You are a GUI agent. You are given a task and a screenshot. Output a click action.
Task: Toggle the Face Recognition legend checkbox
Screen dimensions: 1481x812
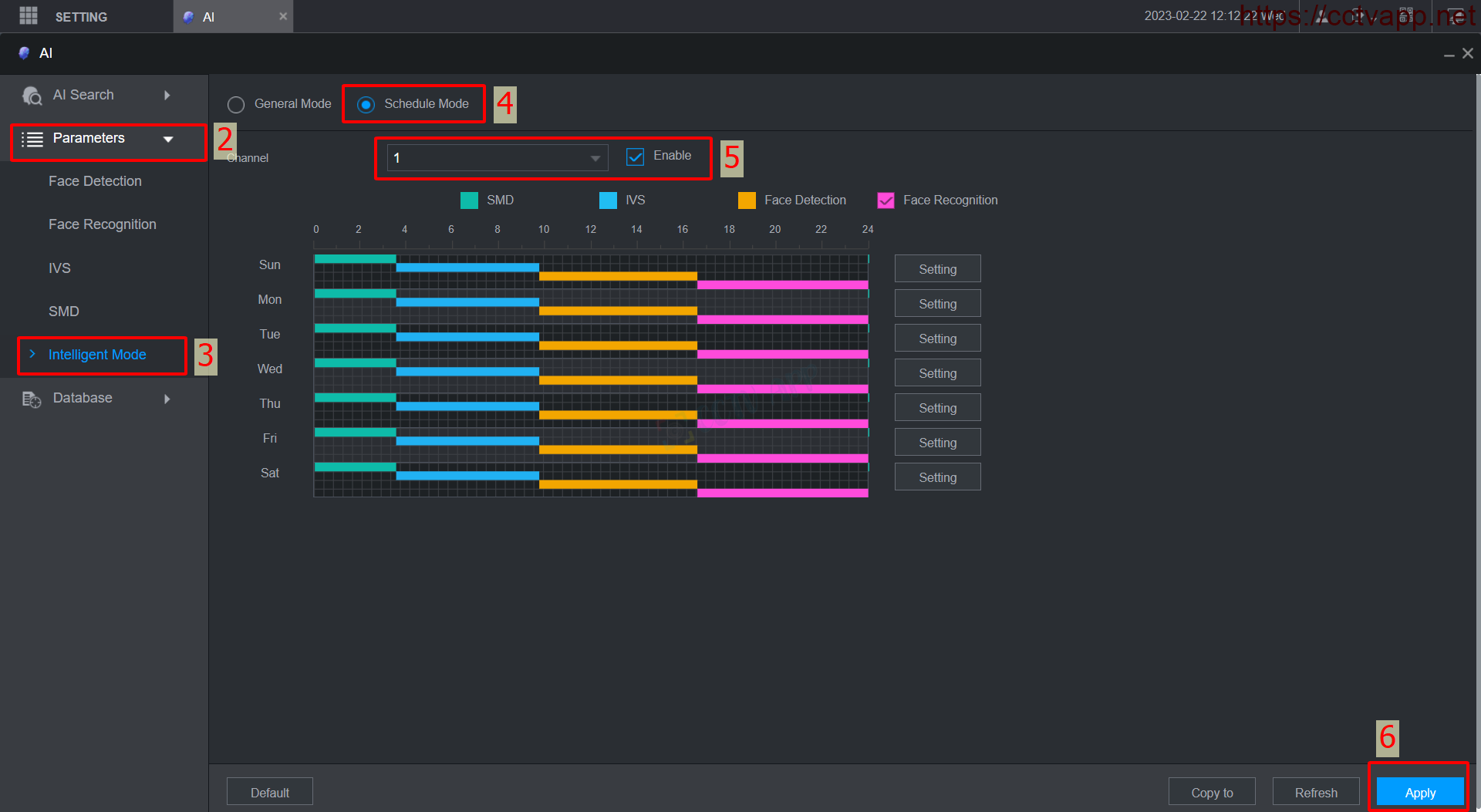click(x=886, y=200)
